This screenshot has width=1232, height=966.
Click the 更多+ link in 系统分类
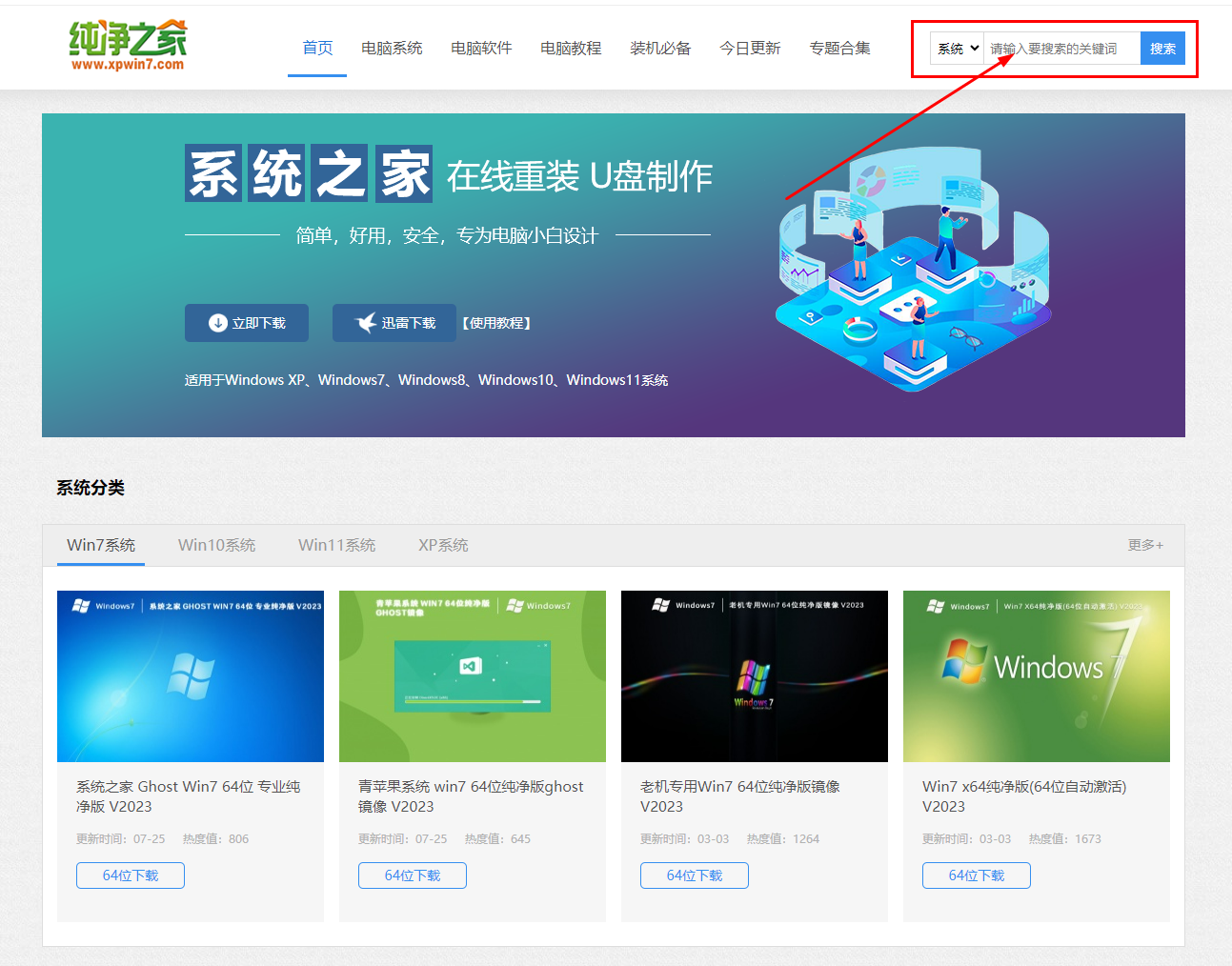tap(1144, 545)
